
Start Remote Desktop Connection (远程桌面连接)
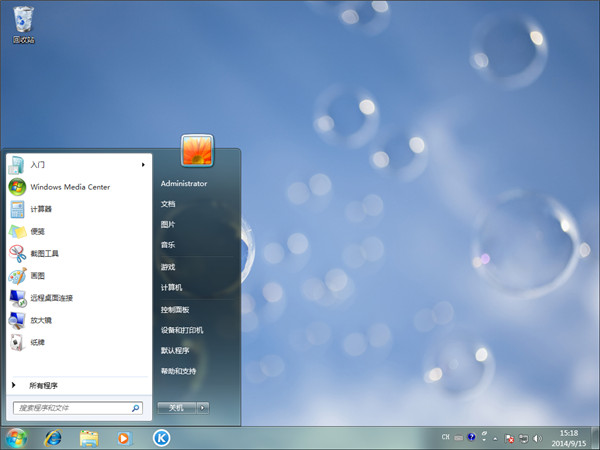coord(51,297)
